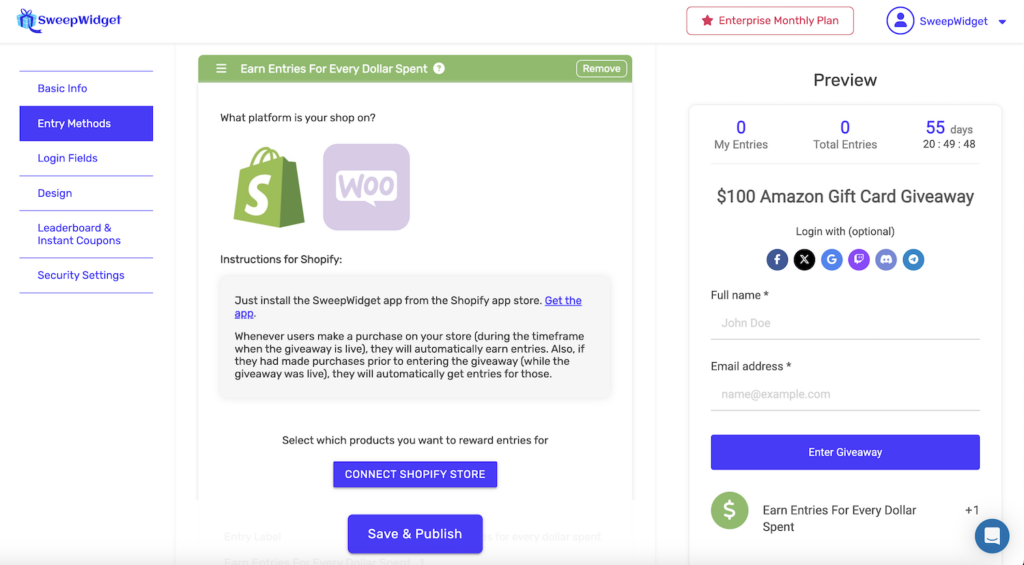Click the green dollar sign entry icon
Image resolution: width=1024 pixels, height=565 pixels.
729,511
